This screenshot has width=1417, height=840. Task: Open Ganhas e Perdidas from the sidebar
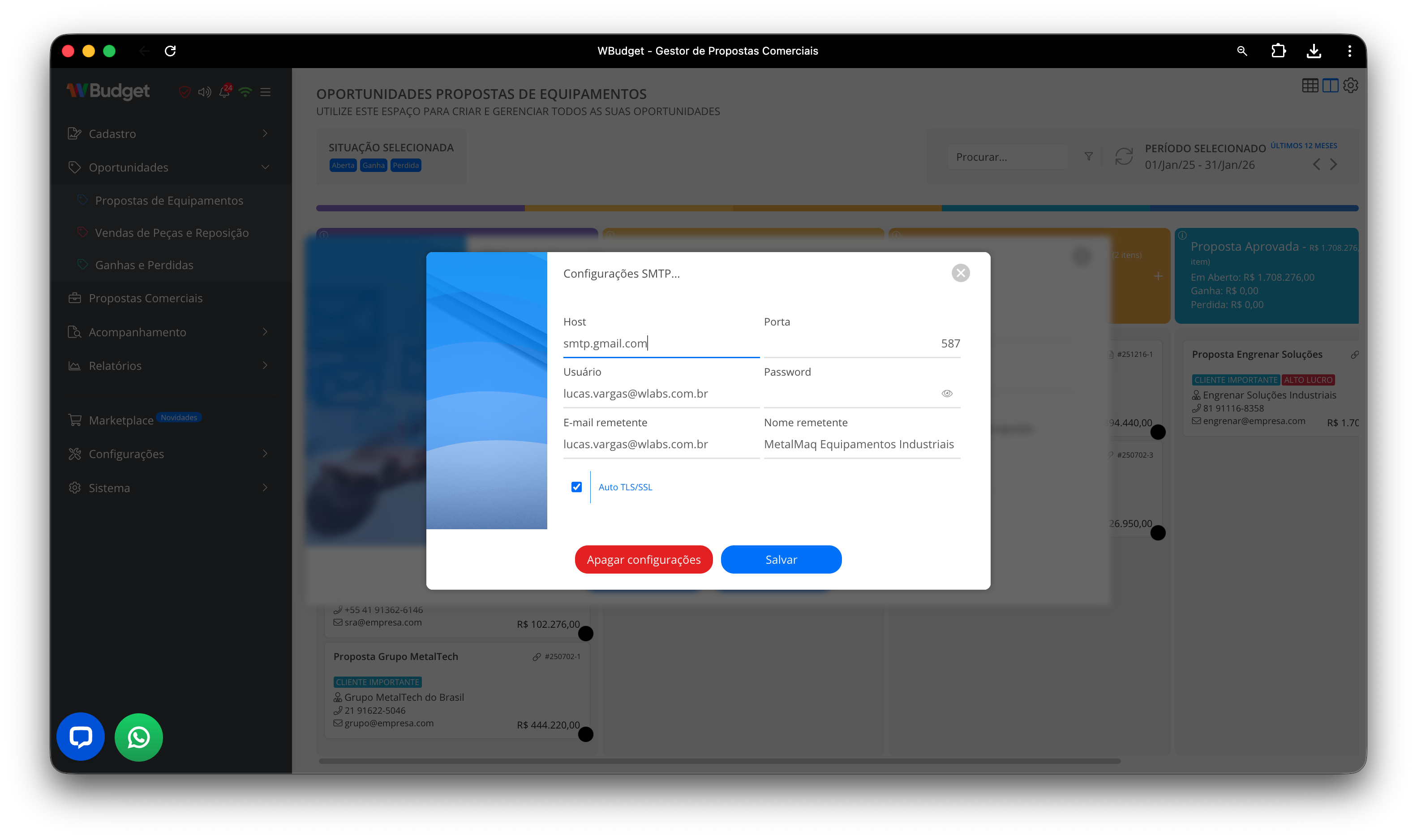[145, 264]
